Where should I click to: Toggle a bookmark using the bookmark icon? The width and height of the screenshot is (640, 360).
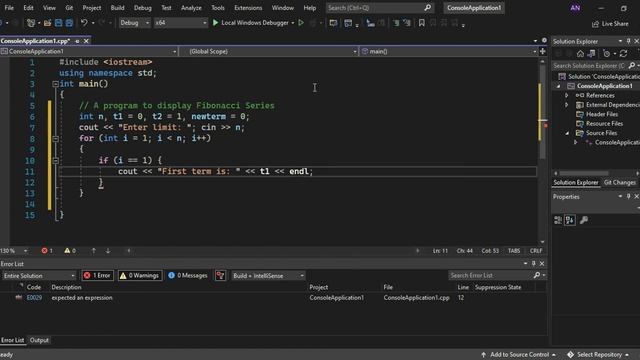point(422,23)
